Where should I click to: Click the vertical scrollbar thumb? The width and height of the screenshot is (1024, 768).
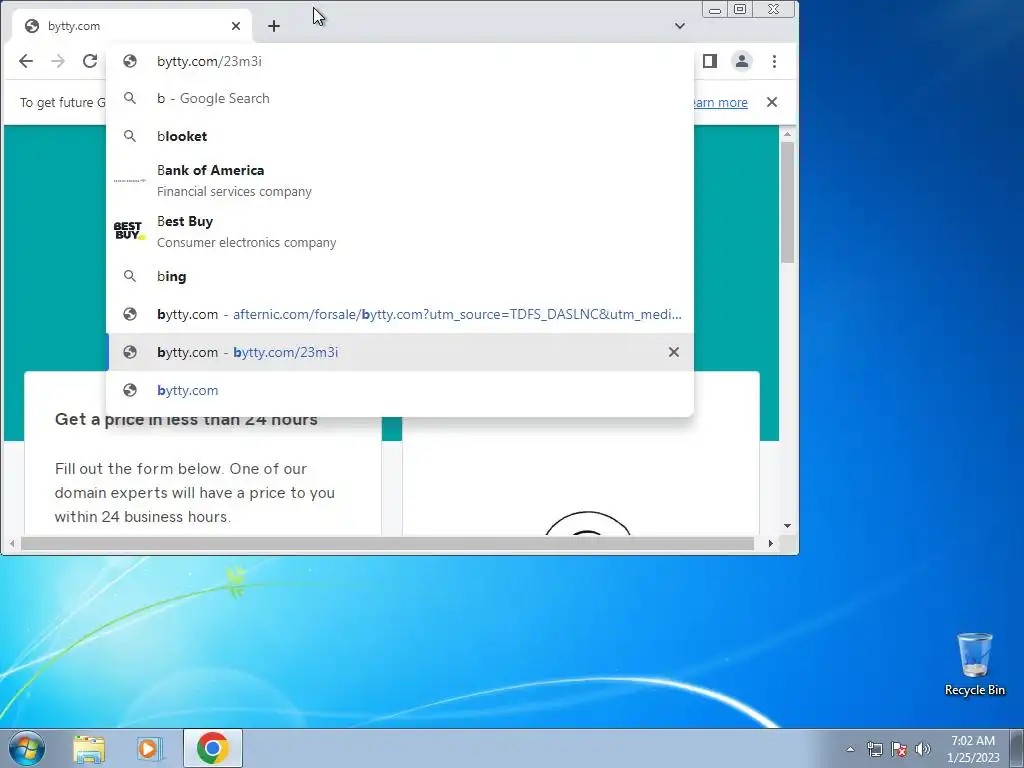(787, 202)
